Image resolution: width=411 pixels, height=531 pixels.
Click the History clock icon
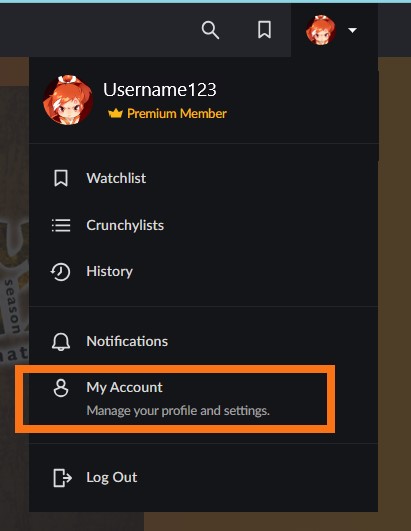click(x=61, y=272)
